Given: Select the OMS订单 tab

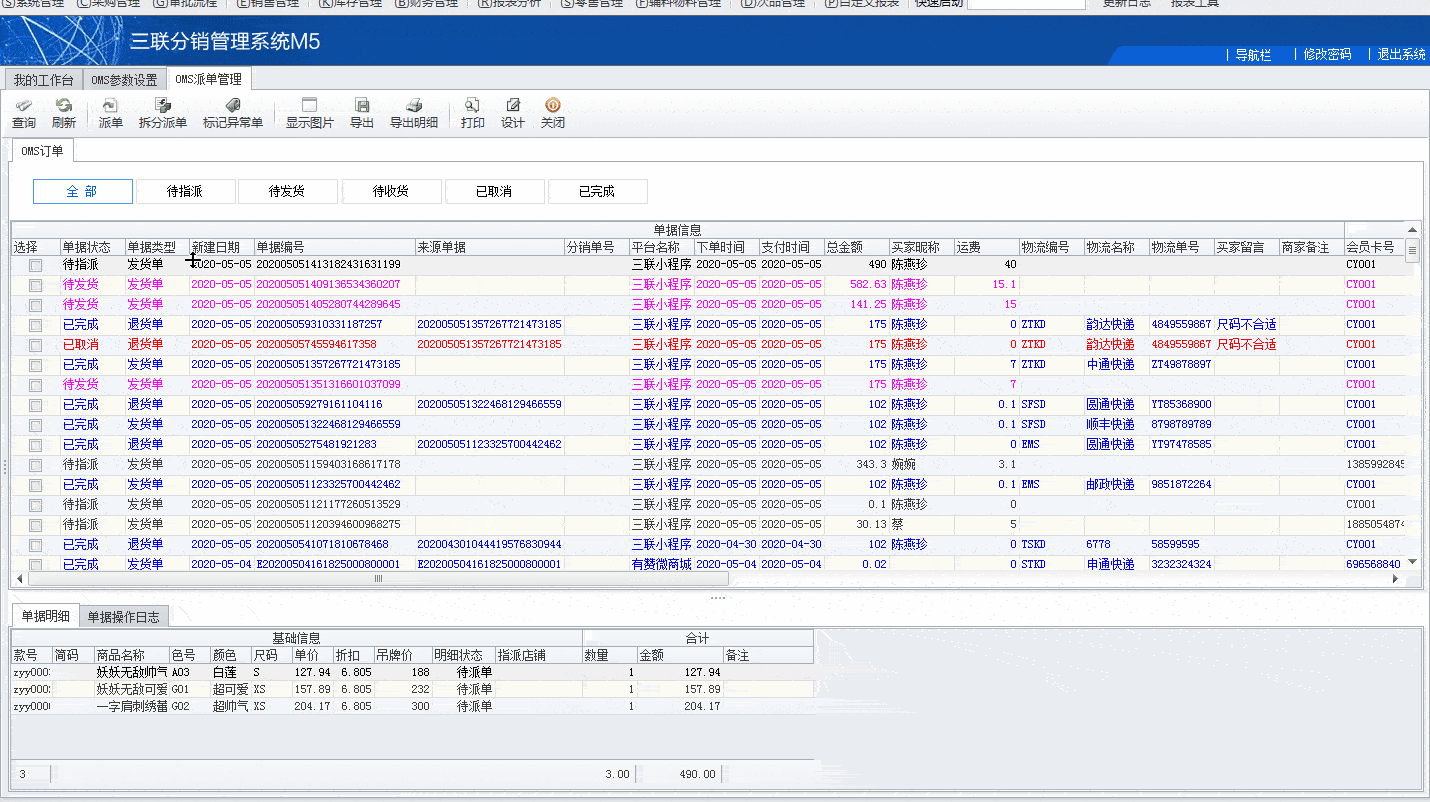Looking at the screenshot, I should [x=42, y=151].
